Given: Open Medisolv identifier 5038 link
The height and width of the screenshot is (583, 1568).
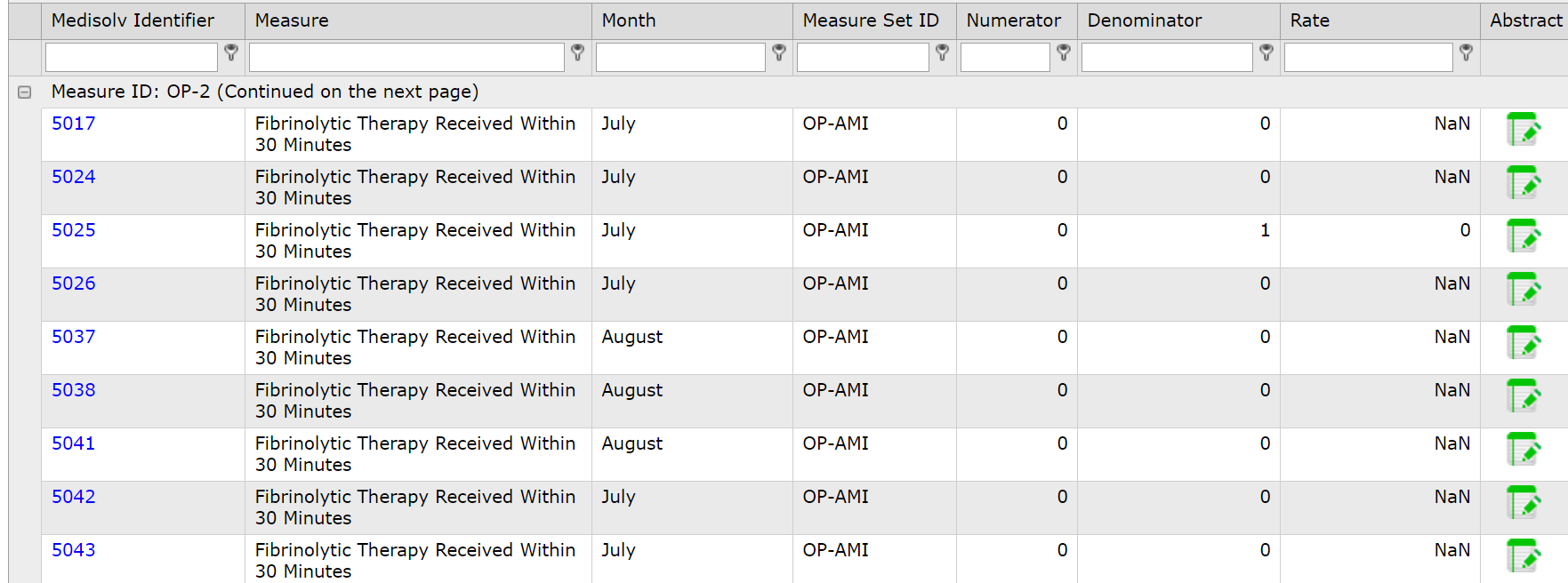Looking at the screenshot, I should pyautogui.click(x=73, y=390).
